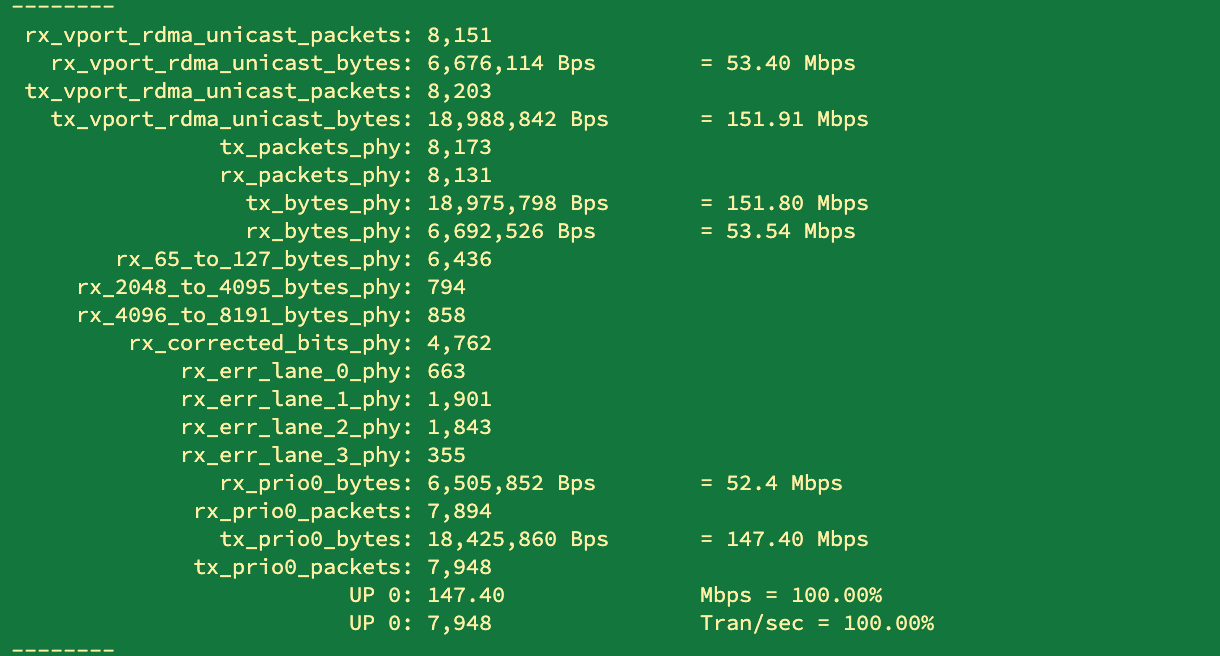
Task: Select the rx_corrected_bits_phy value 4,762
Action: (x=459, y=344)
